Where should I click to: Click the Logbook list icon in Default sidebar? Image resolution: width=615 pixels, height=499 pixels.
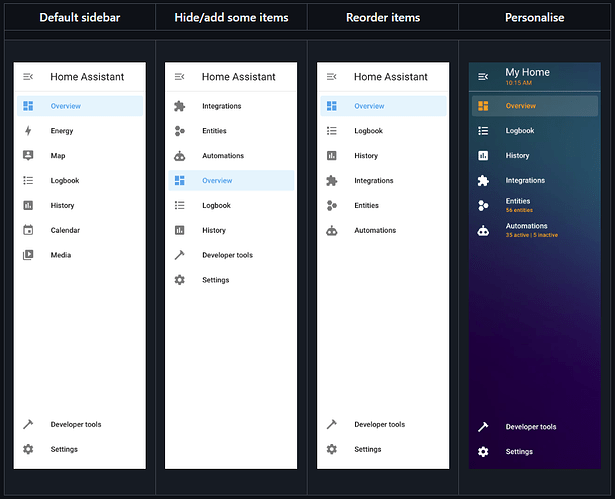[28, 180]
